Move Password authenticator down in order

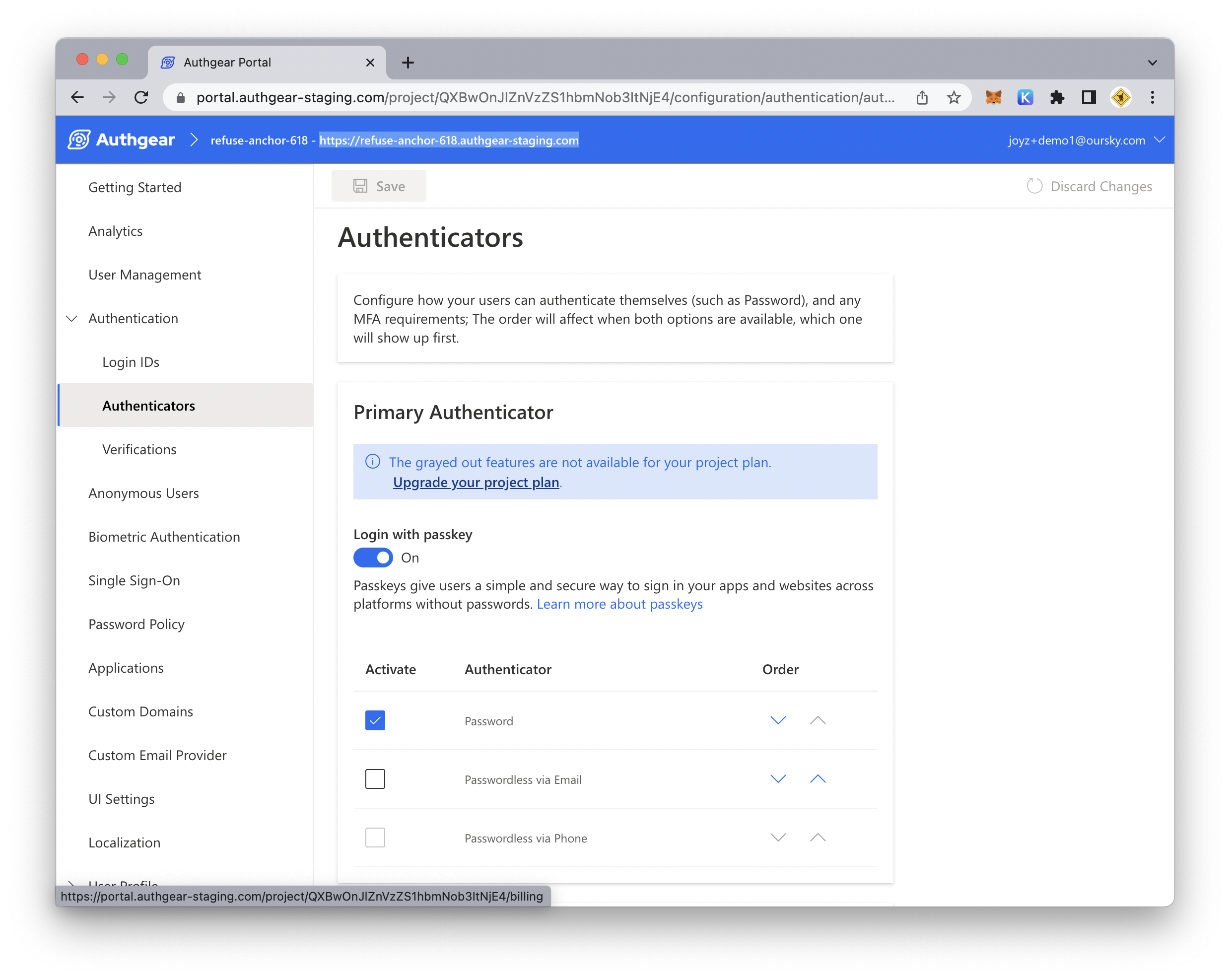(x=778, y=720)
